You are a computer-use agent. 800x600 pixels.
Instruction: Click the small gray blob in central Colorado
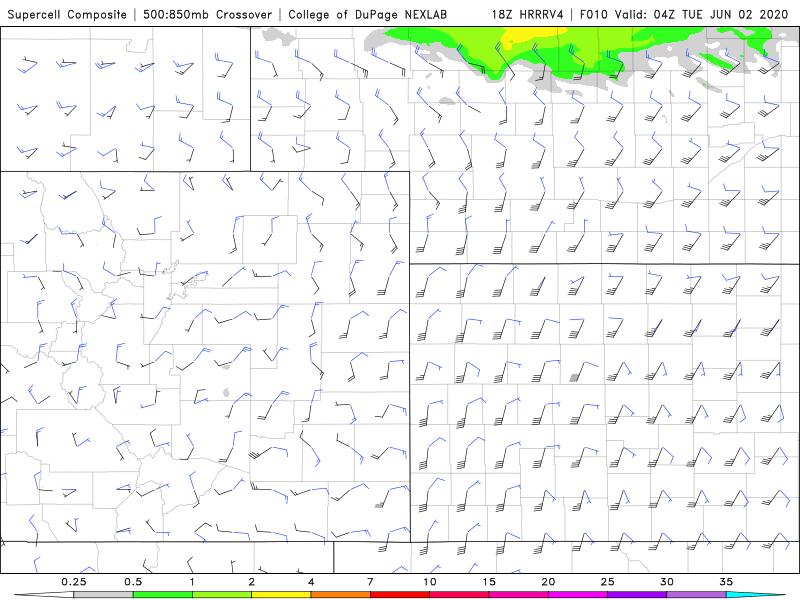[226, 392]
